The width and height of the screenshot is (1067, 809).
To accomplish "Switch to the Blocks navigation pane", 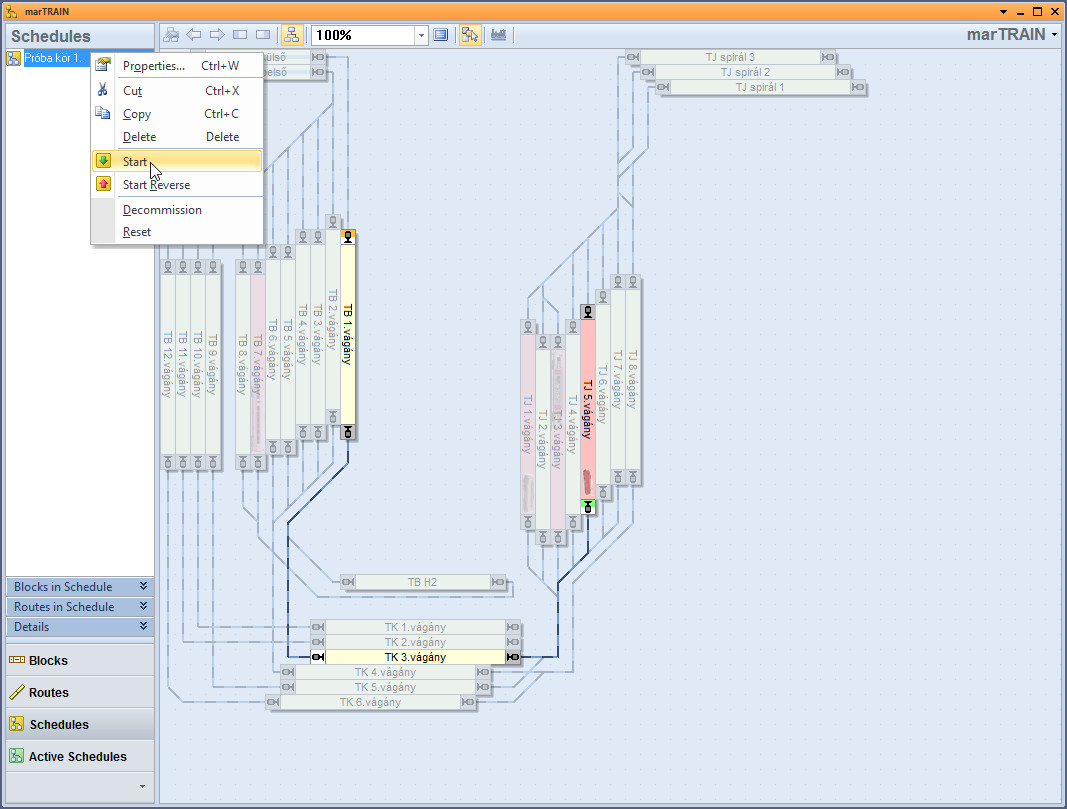I will (x=48, y=661).
